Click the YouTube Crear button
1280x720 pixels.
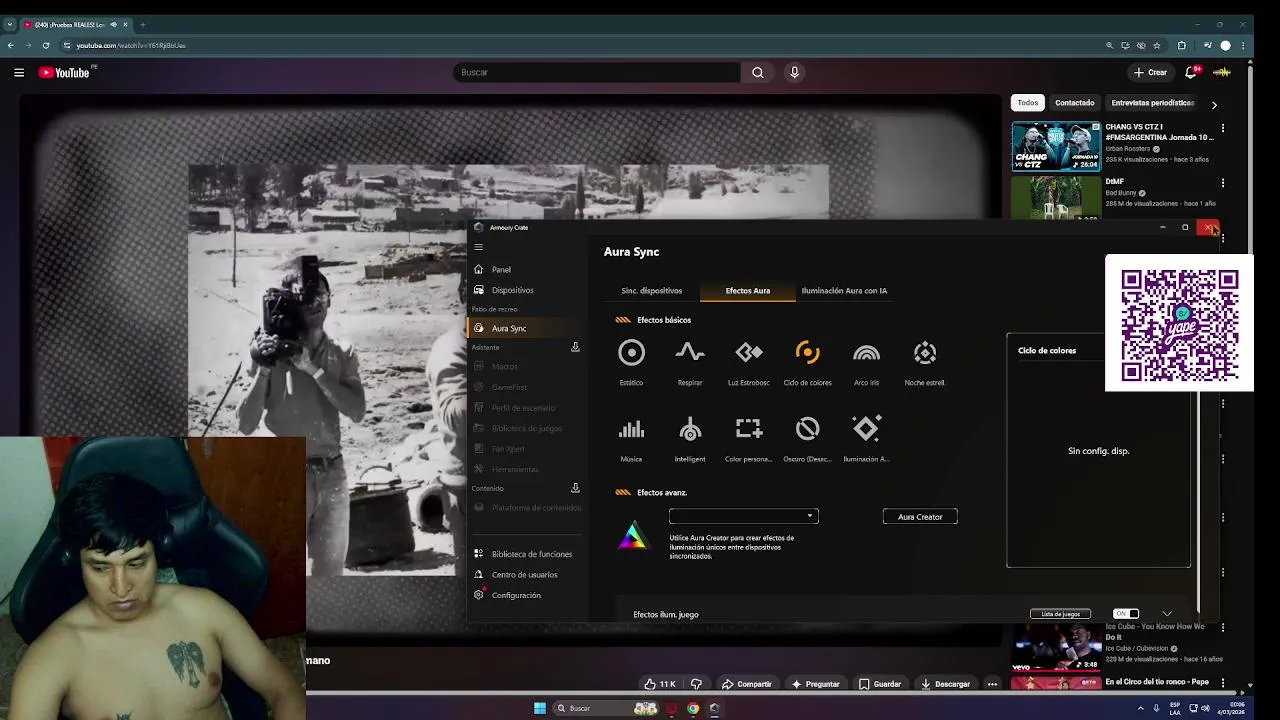coord(1150,72)
